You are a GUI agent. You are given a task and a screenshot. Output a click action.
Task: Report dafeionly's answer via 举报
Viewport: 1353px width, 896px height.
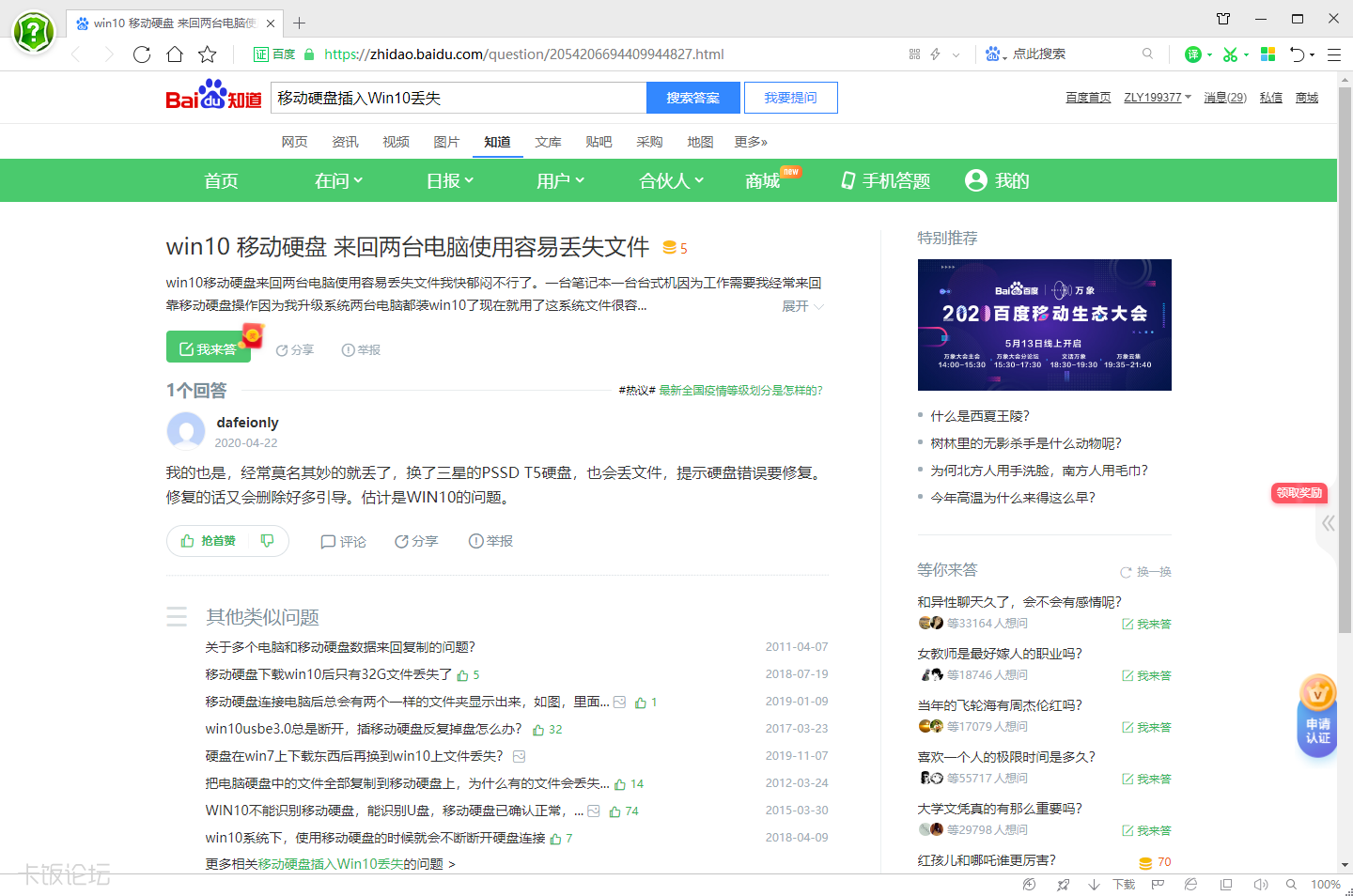click(490, 541)
